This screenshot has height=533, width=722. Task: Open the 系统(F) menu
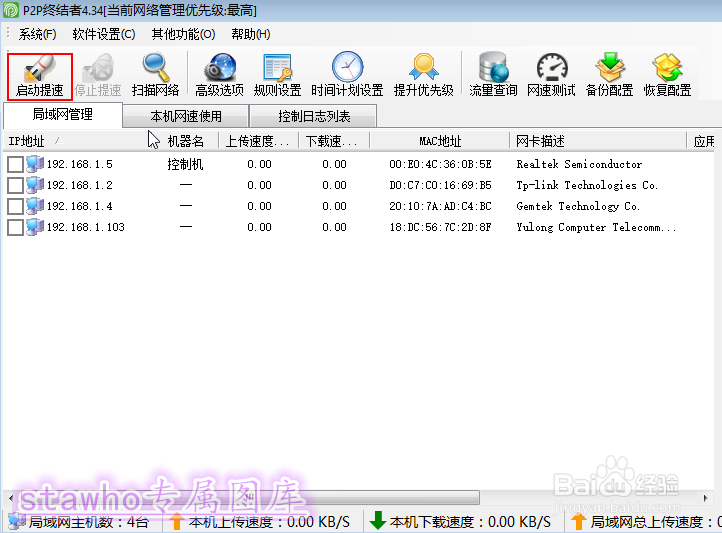(37, 34)
